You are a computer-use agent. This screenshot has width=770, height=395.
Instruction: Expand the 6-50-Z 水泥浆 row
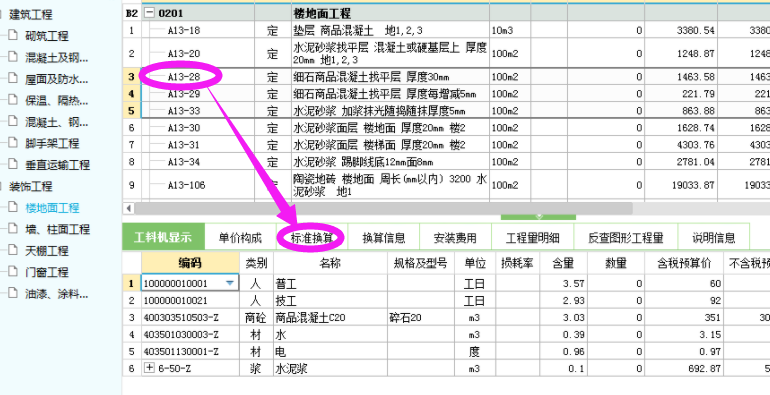(149, 368)
